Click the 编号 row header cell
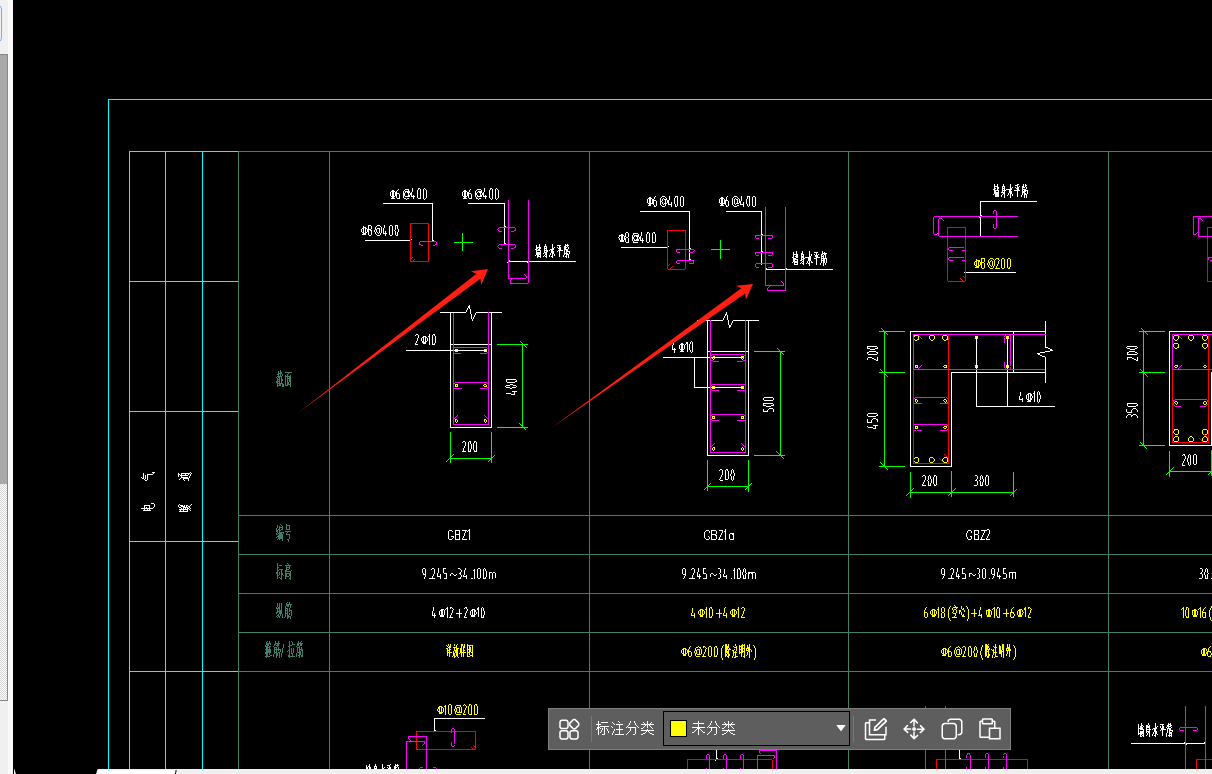This screenshot has width=1212, height=774. [x=285, y=535]
